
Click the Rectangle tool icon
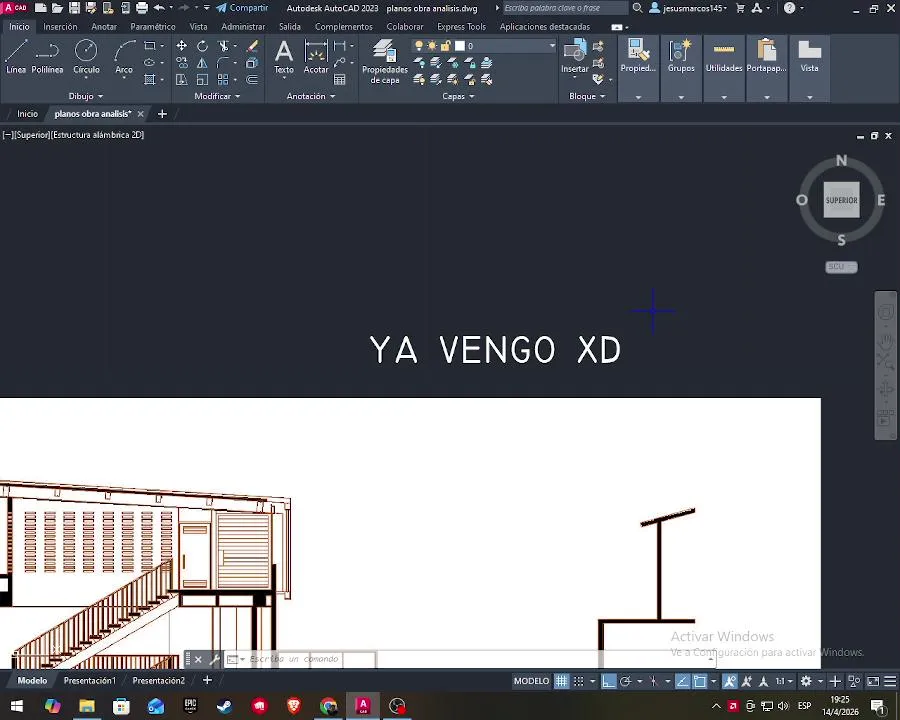coord(150,46)
